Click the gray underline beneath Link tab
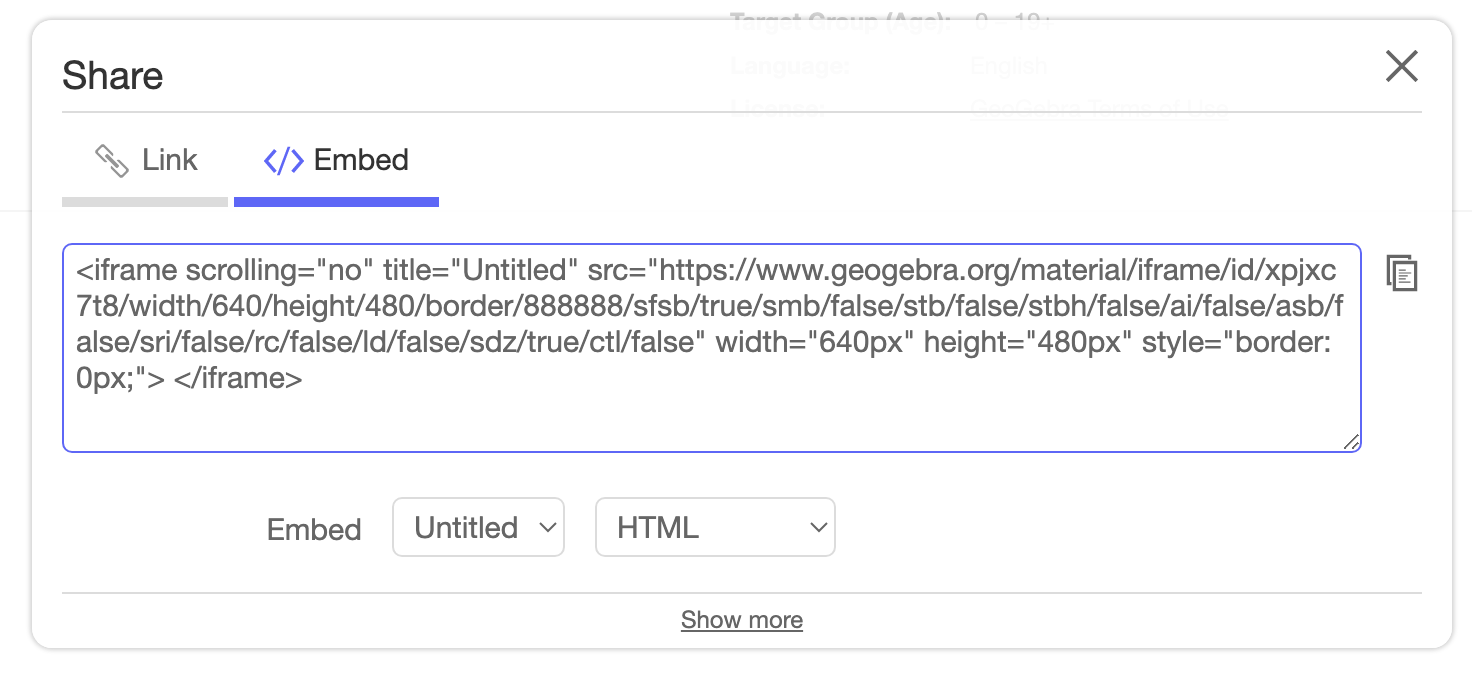The height and width of the screenshot is (676, 1472). [x=145, y=202]
